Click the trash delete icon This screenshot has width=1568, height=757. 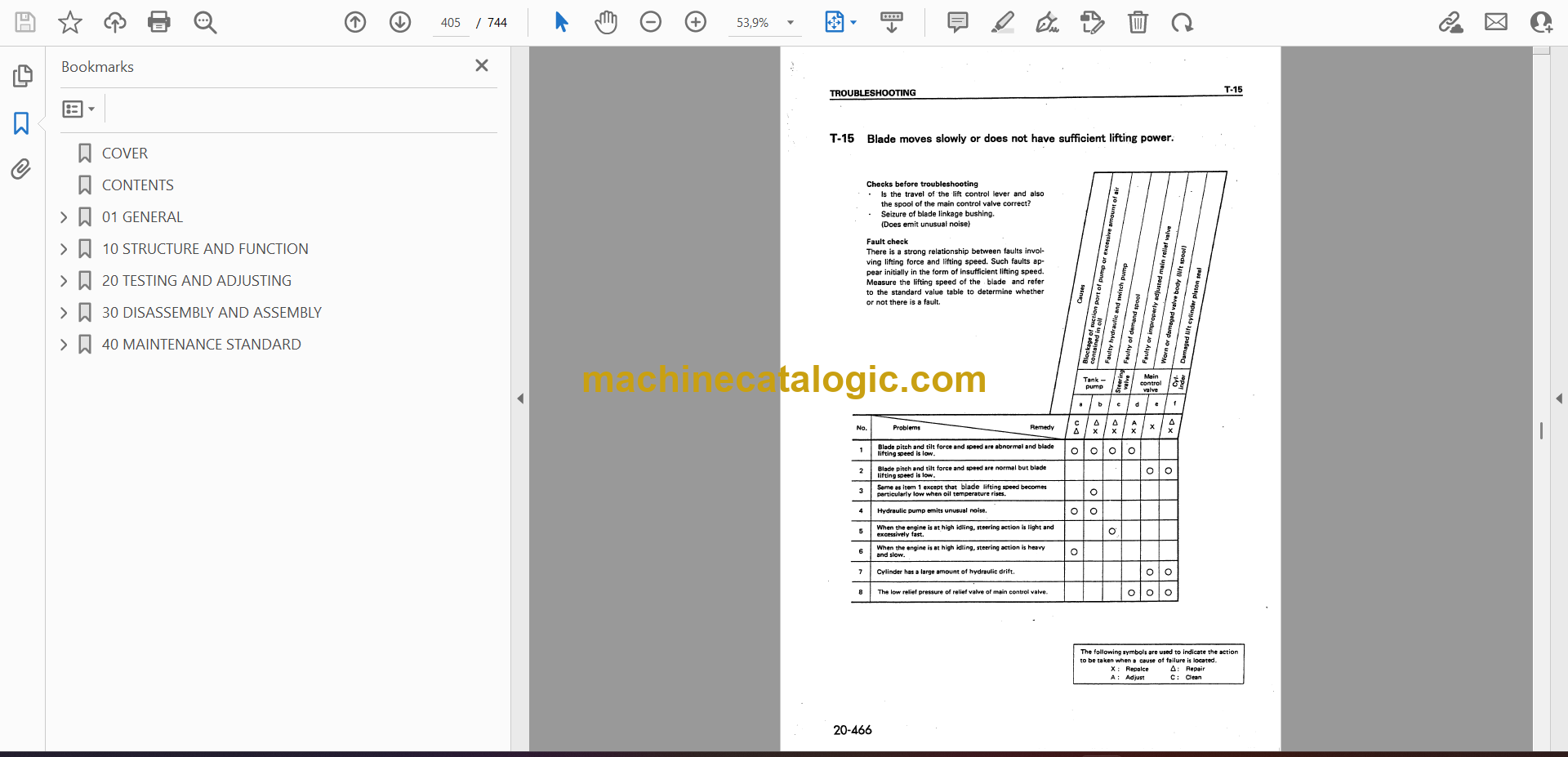[x=1138, y=22]
